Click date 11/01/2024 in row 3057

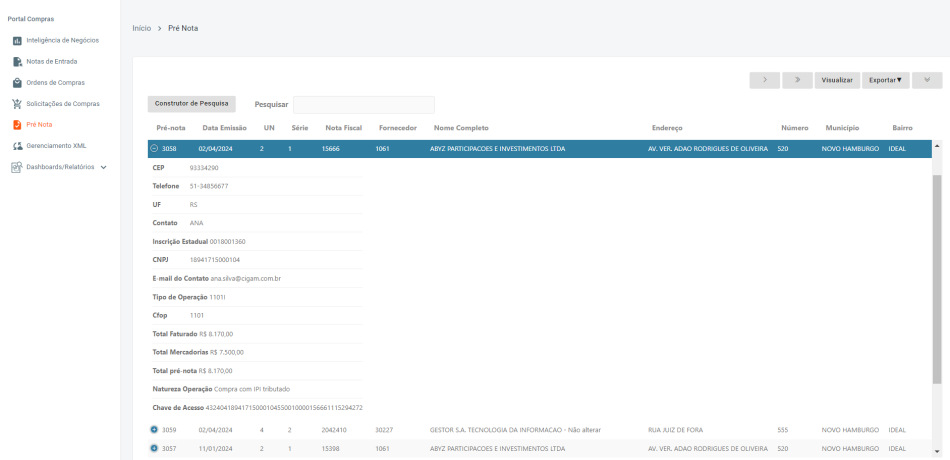click(215, 448)
